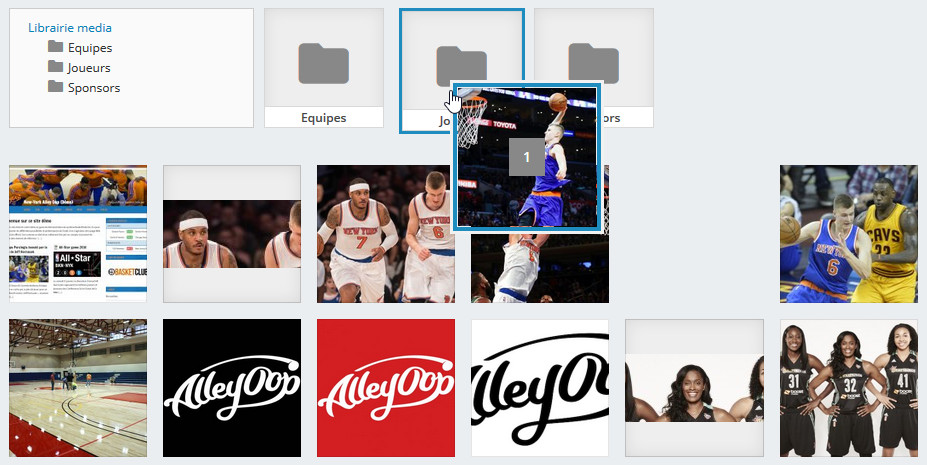Open the Librairie media root link
The height and width of the screenshot is (465, 927).
pyautogui.click(x=70, y=28)
